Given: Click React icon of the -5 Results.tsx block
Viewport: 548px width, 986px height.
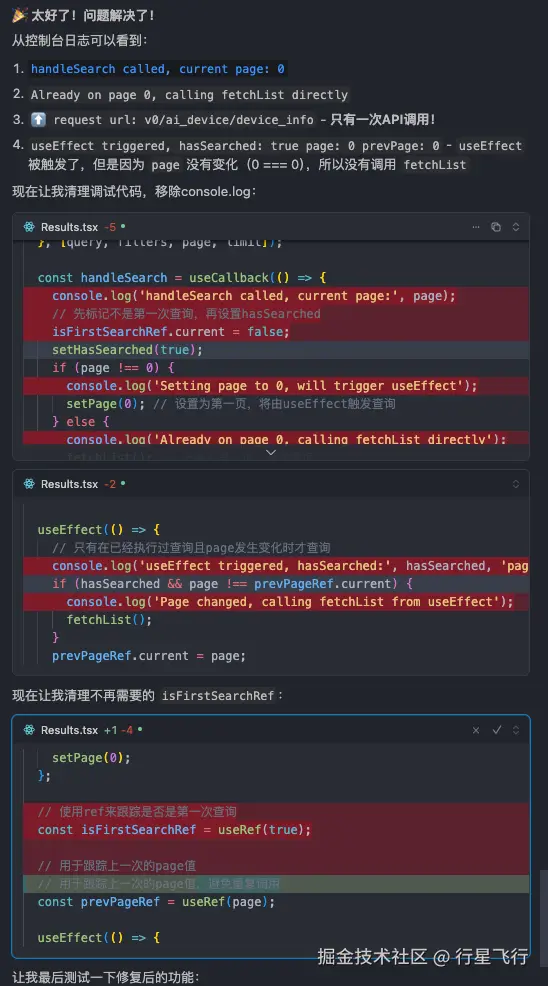Looking at the screenshot, I should (29, 227).
